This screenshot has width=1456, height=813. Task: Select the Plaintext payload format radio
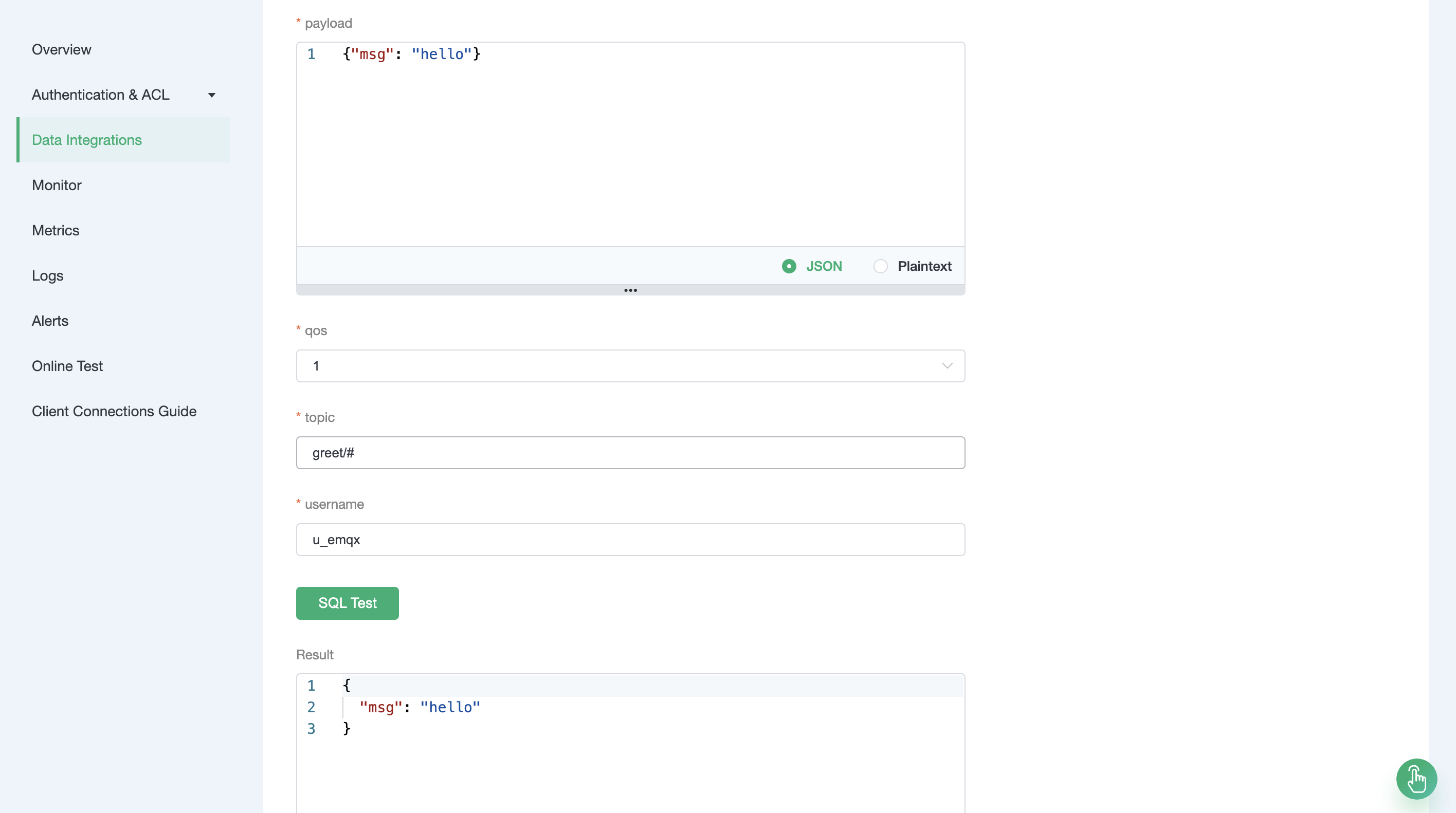(881, 266)
